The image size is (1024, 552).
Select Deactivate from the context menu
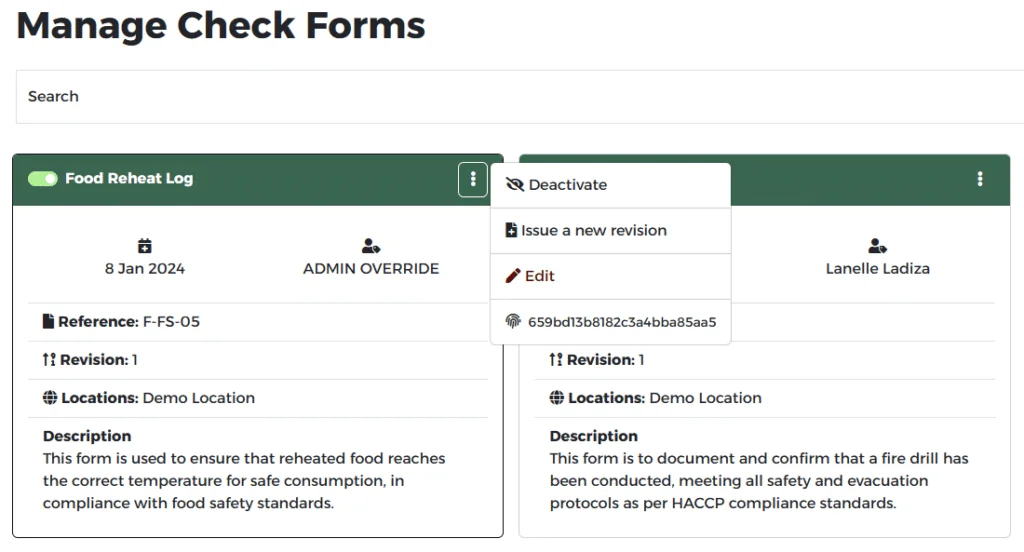coord(567,185)
